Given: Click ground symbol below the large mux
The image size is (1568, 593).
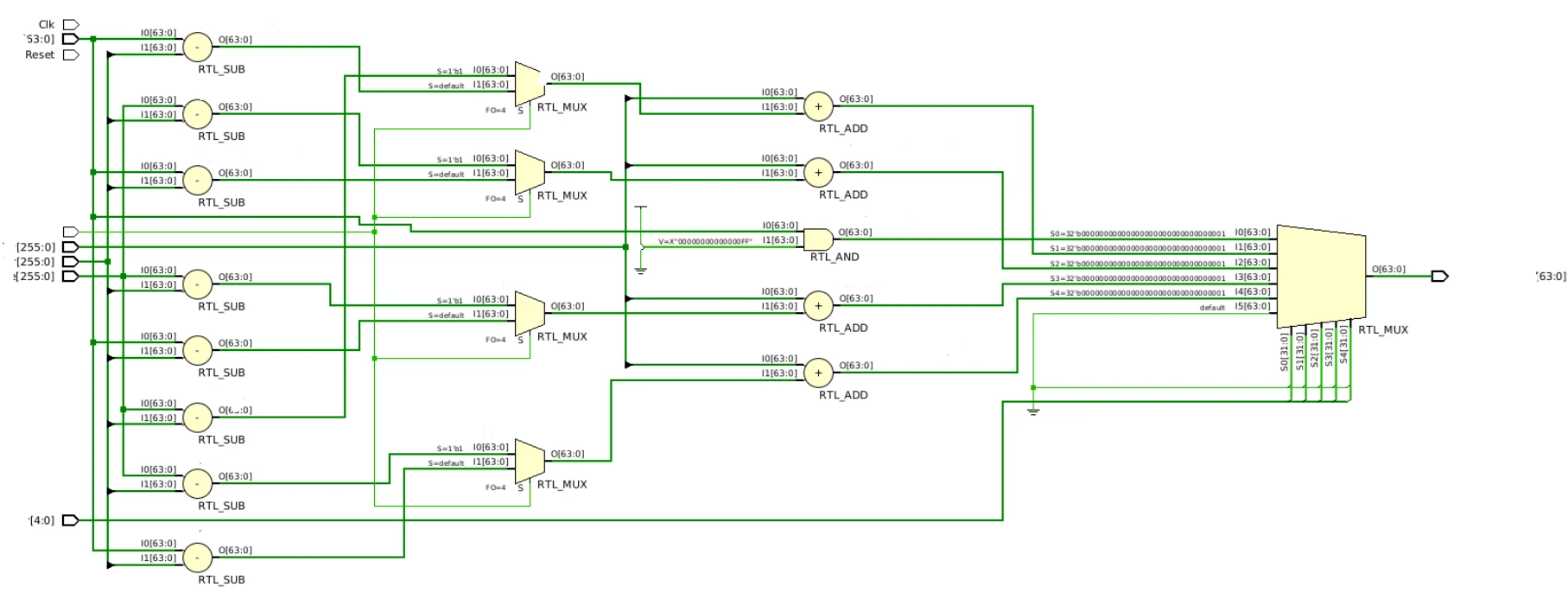Looking at the screenshot, I should 1032,411.
